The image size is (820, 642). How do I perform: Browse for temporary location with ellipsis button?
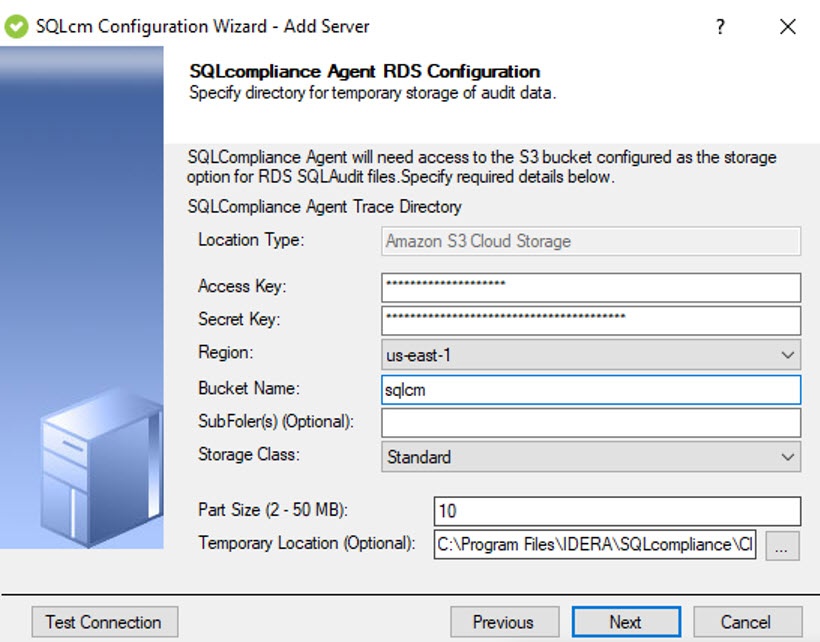tap(782, 546)
